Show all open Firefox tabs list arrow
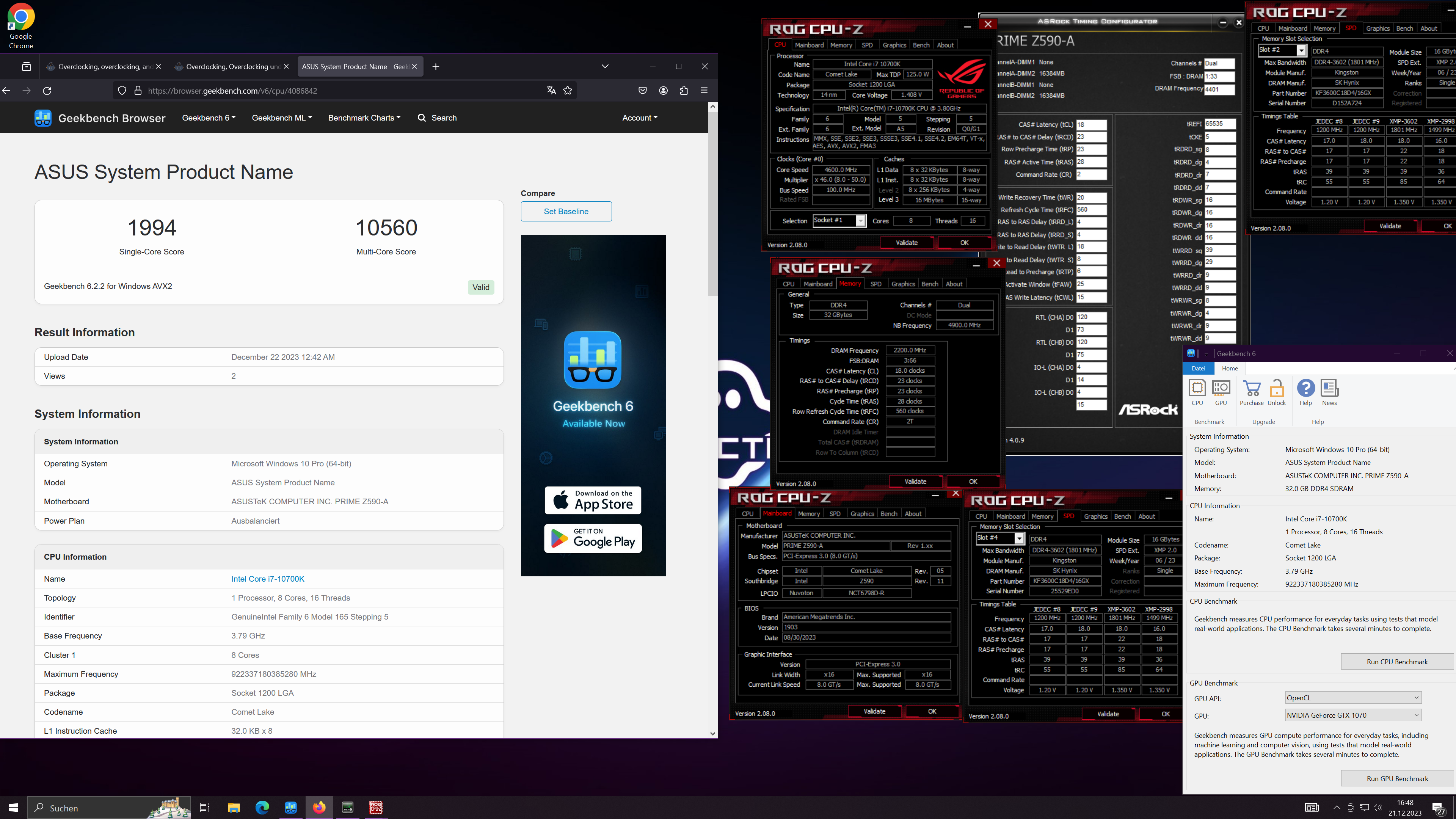This screenshot has height=819, width=1456. coord(605,67)
